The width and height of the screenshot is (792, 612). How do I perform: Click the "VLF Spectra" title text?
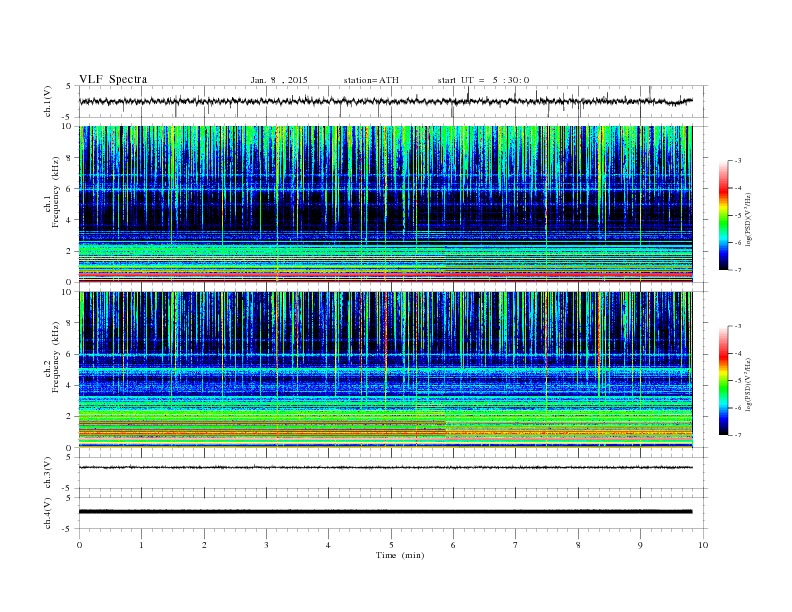tap(113, 79)
